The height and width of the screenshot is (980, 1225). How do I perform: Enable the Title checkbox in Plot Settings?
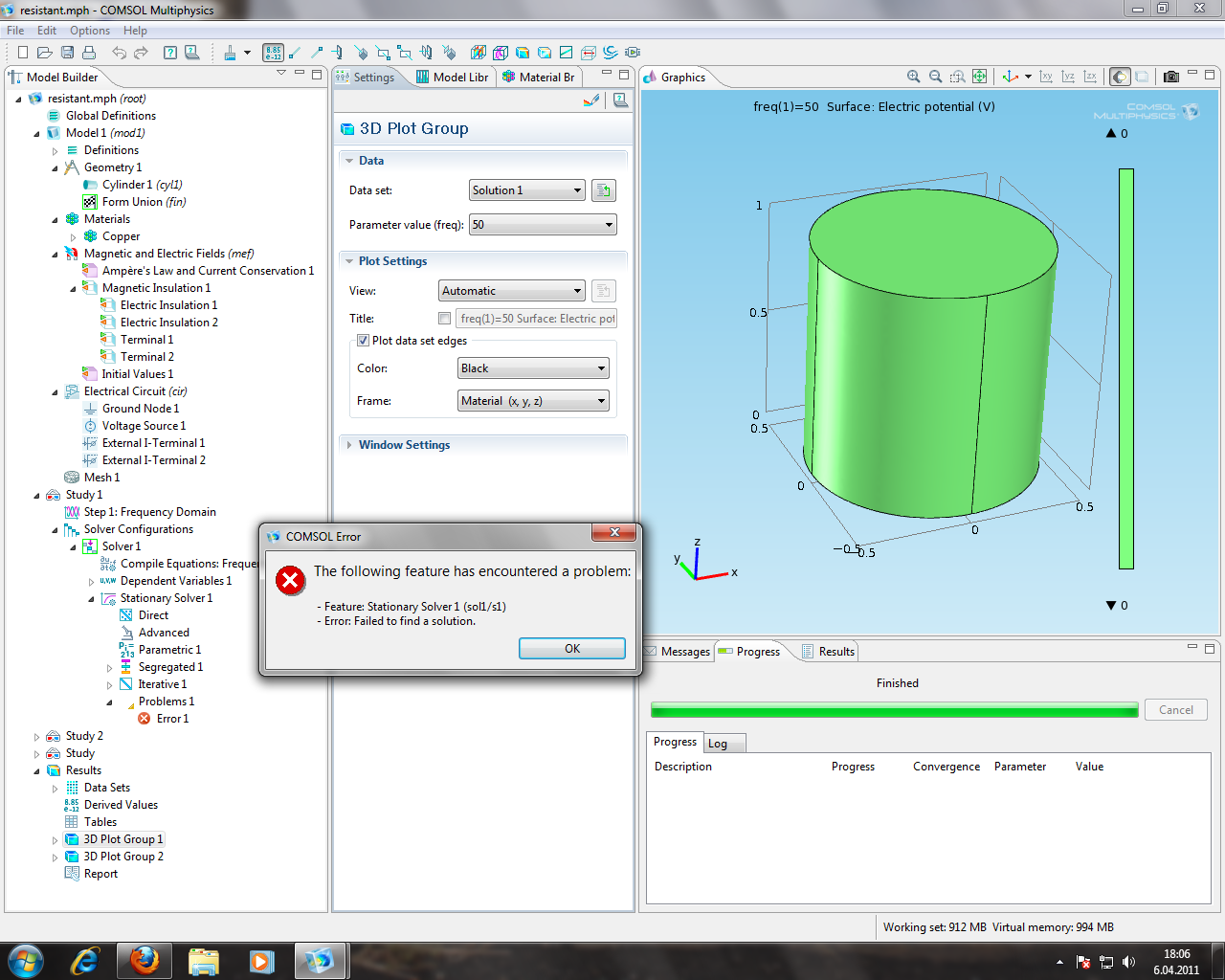pyautogui.click(x=444, y=319)
